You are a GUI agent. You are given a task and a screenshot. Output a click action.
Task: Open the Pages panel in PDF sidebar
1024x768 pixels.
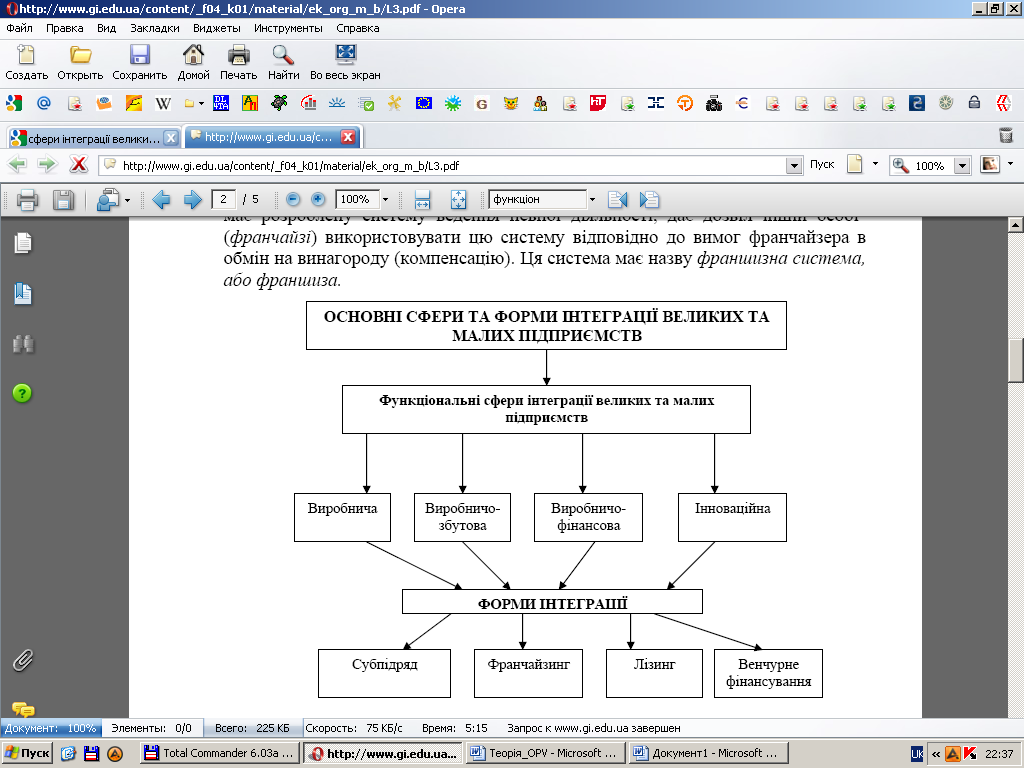click(23, 243)
